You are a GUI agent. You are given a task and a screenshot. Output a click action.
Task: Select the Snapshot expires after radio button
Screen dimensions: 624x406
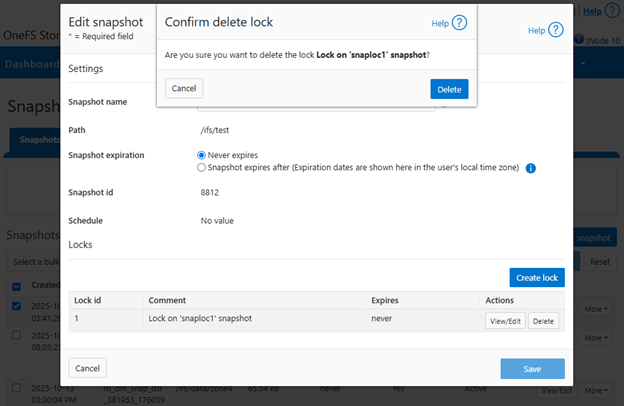(x=202, y=168)
